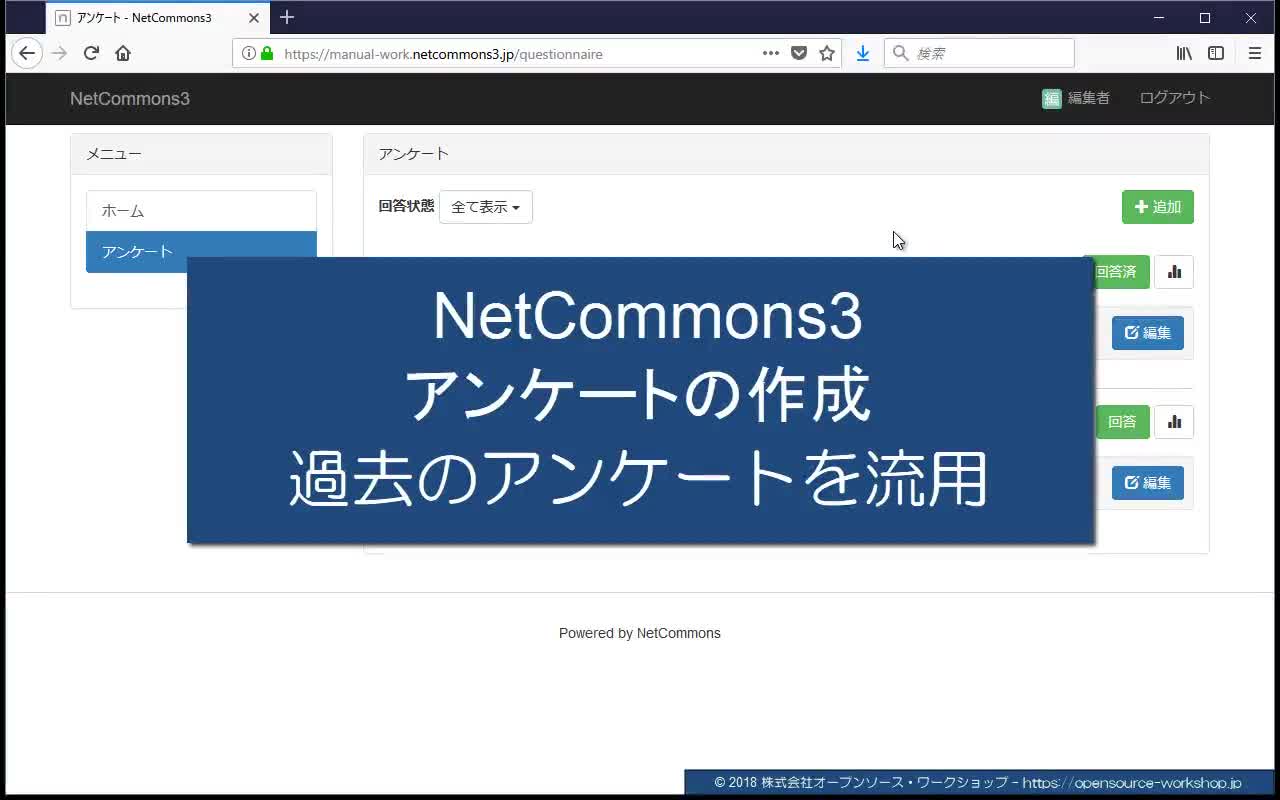1280x800 pixels.
Task: Reload the current page
Action: point(91,54)
